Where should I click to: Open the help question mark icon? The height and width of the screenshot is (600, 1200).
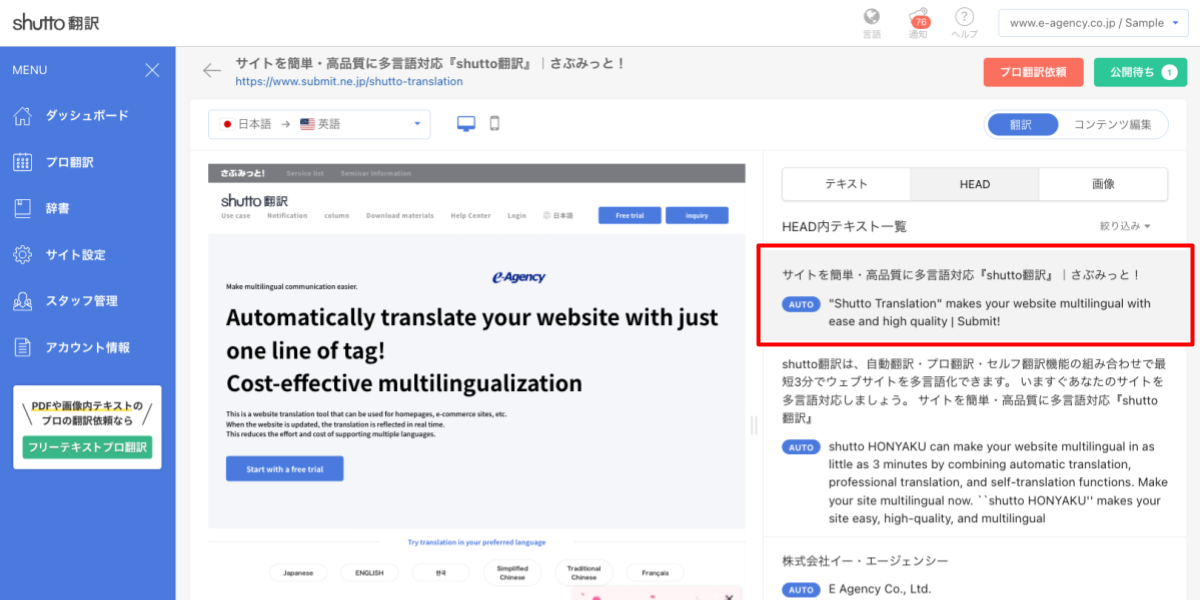[x=964, y=17]
